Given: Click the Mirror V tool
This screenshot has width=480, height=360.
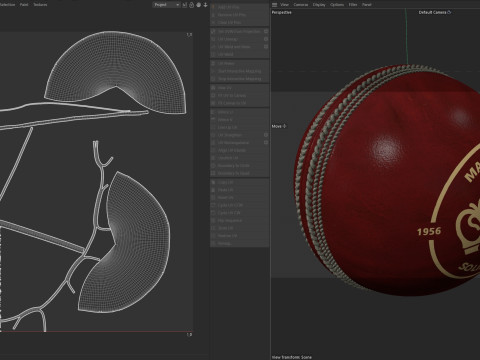Looking at the screenshot, I should [x=239, y=119].
